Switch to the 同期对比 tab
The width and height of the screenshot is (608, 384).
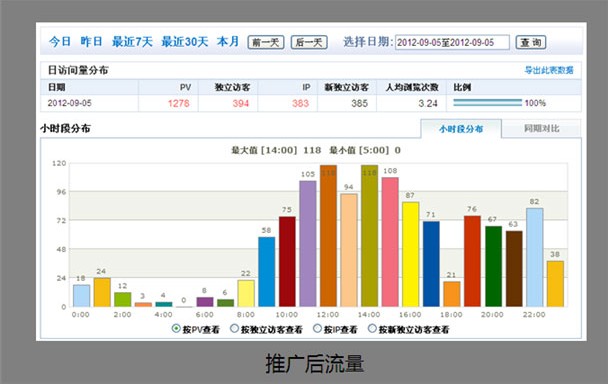coord(541,129)
